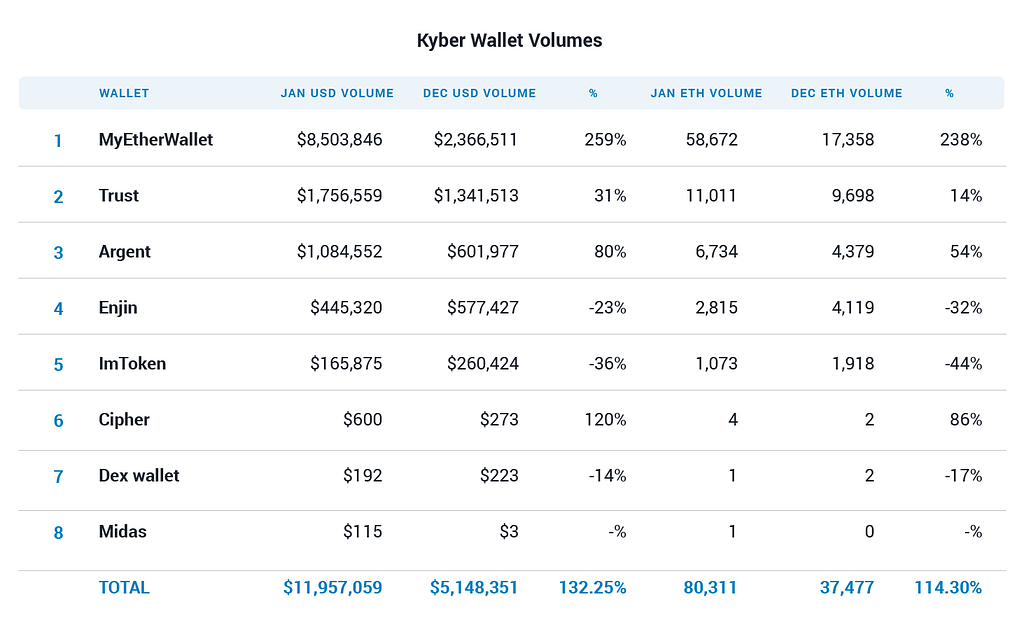Screen dimensions: 1024x641
Task: Click the TOTAL row label
Action: point(124,587)
